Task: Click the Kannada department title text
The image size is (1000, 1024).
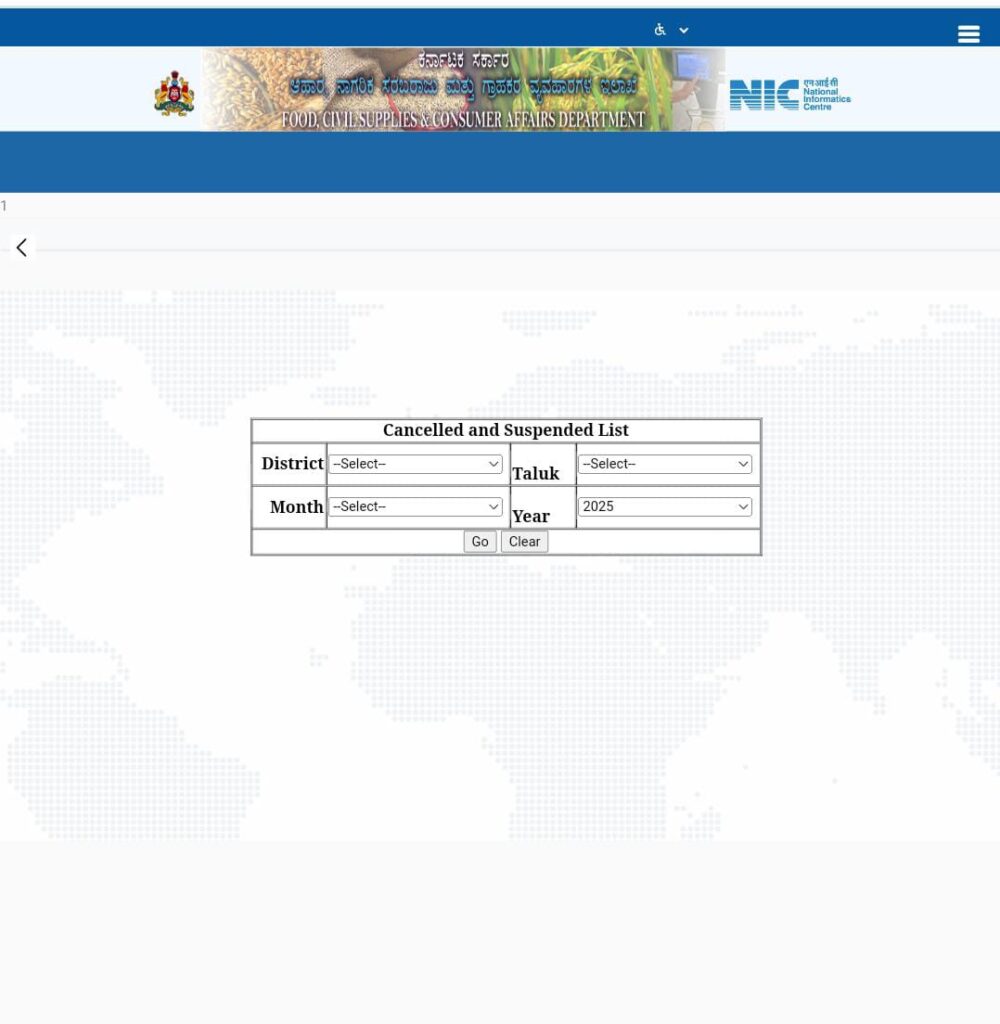Action: [x=463, y=86]
